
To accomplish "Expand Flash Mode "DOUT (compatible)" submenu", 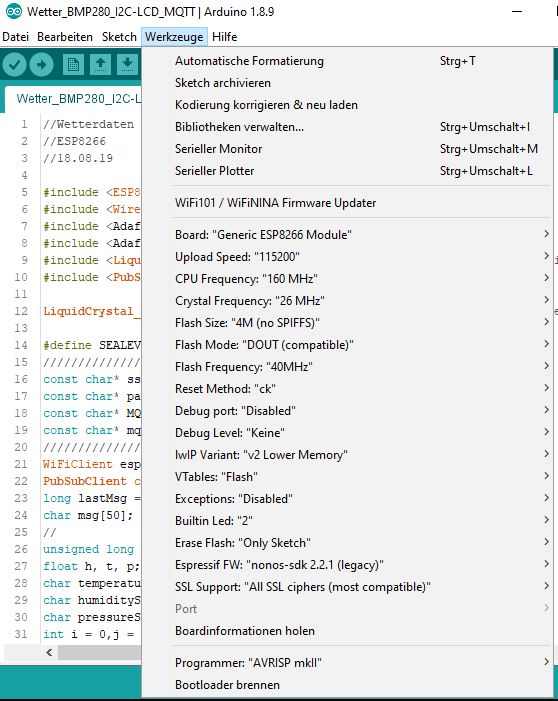I will 348,344.
